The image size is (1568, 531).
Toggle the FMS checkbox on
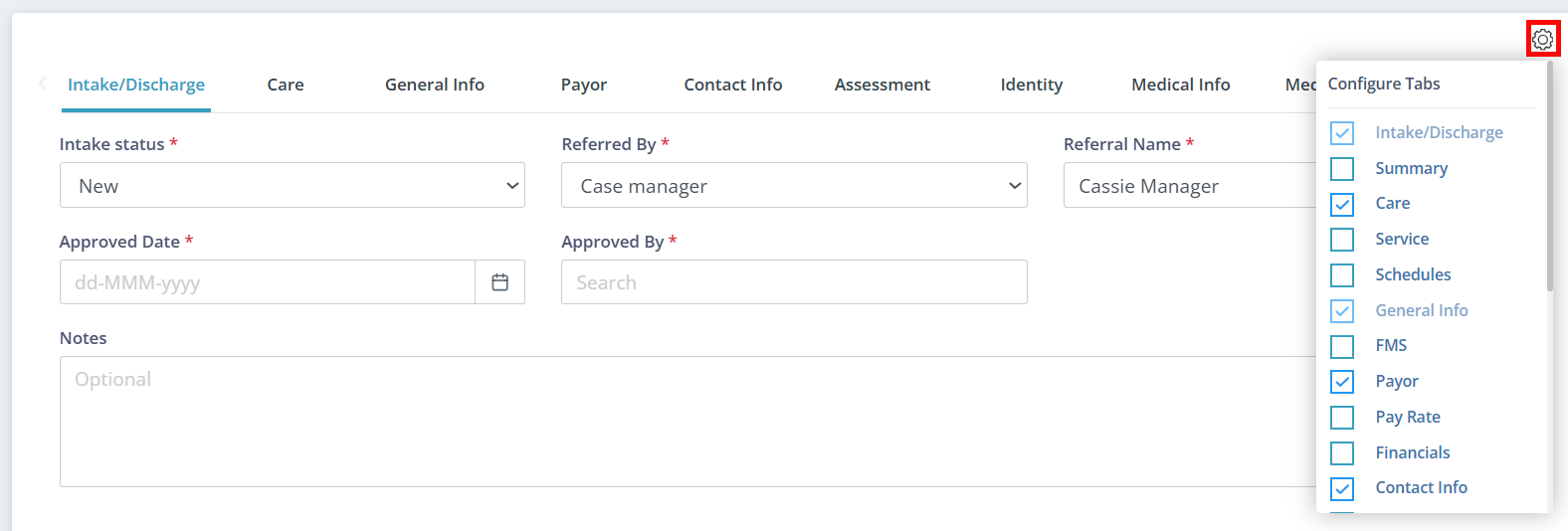1342,346
